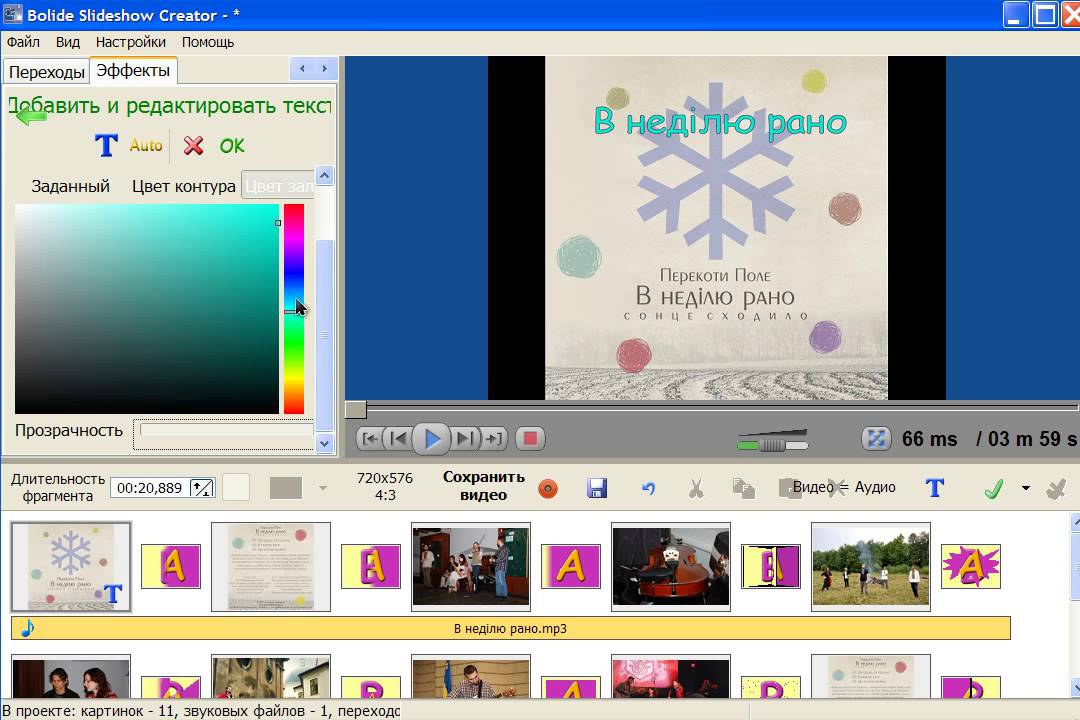
Task: Jump to end of slideshow button
Action: 493,439
